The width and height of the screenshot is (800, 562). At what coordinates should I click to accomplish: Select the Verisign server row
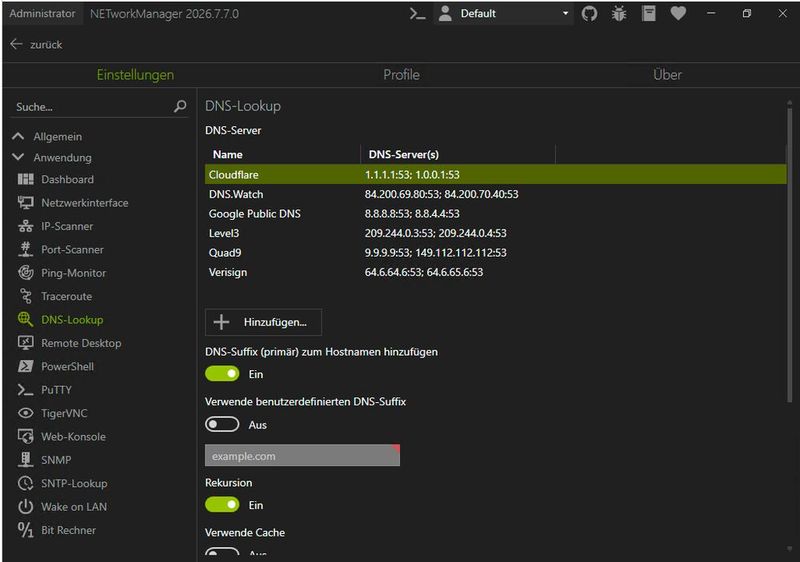(x=495, y=272)
